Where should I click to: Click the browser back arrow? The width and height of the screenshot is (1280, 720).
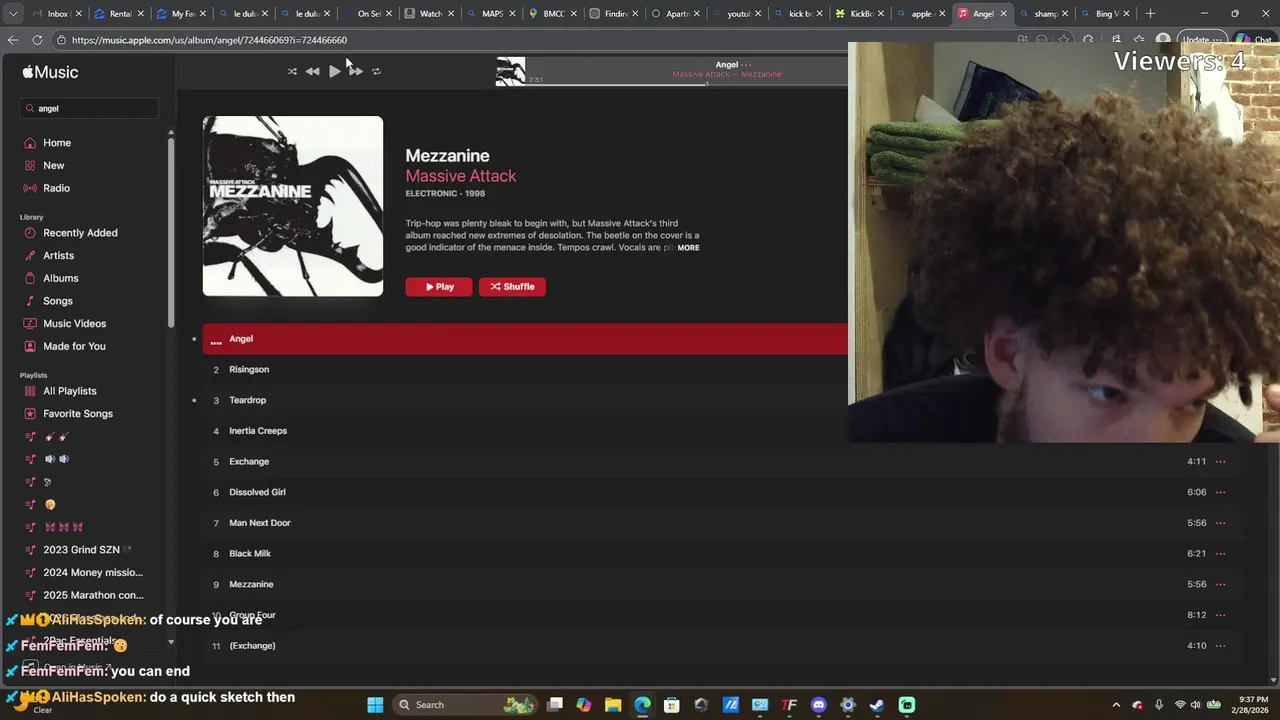[12, 40]
